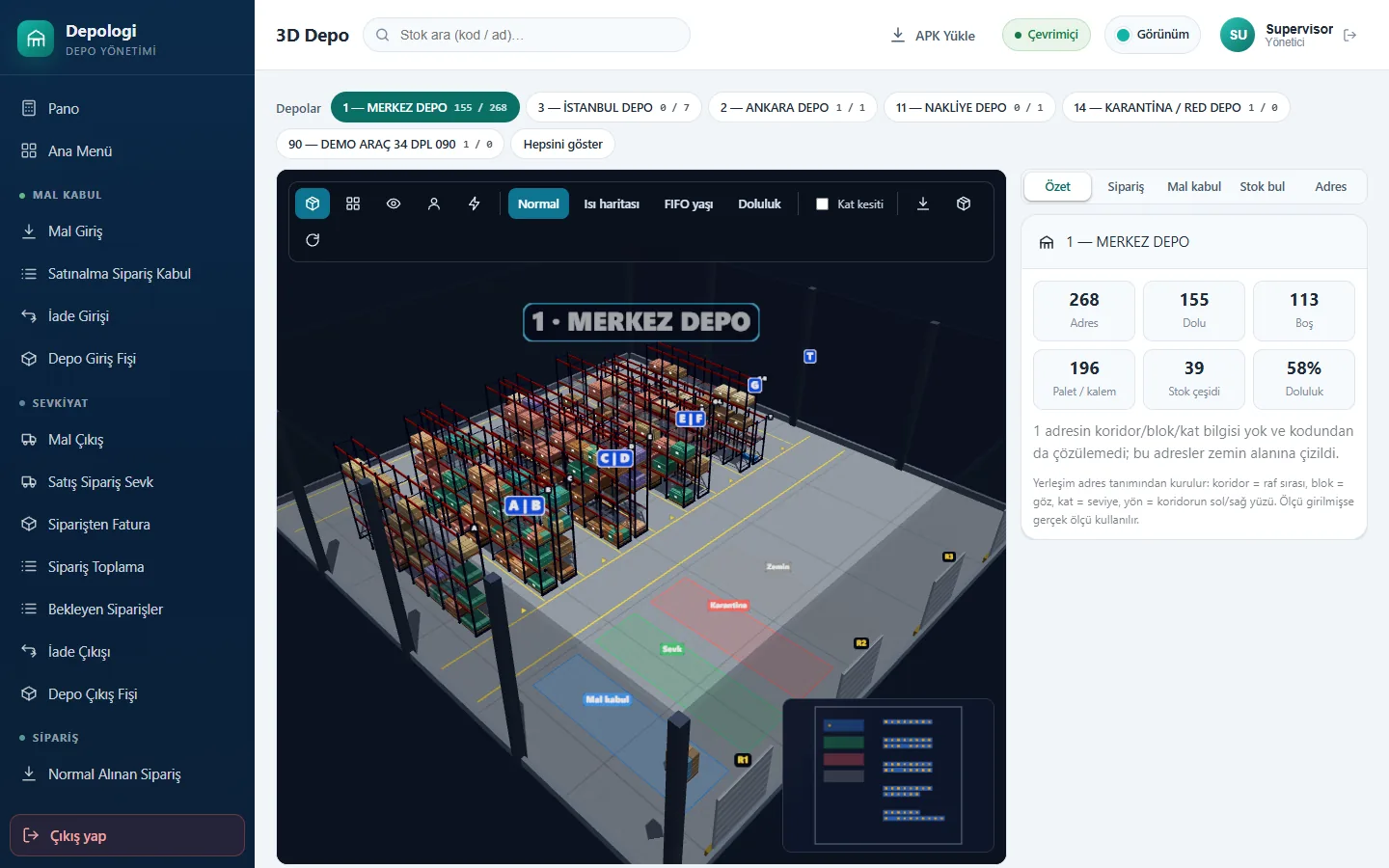Select the 3D cube view icon
Image resolution: width=1389 pixels, height=868 pixels.
point(313,203)
